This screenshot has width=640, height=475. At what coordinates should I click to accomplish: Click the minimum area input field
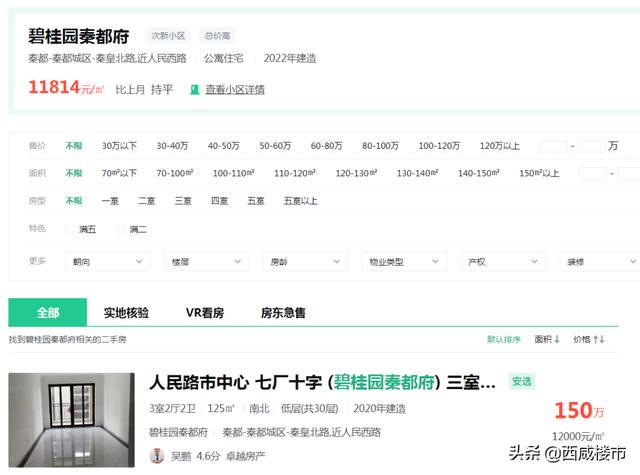pyautogui.click(x=592, y=173)
